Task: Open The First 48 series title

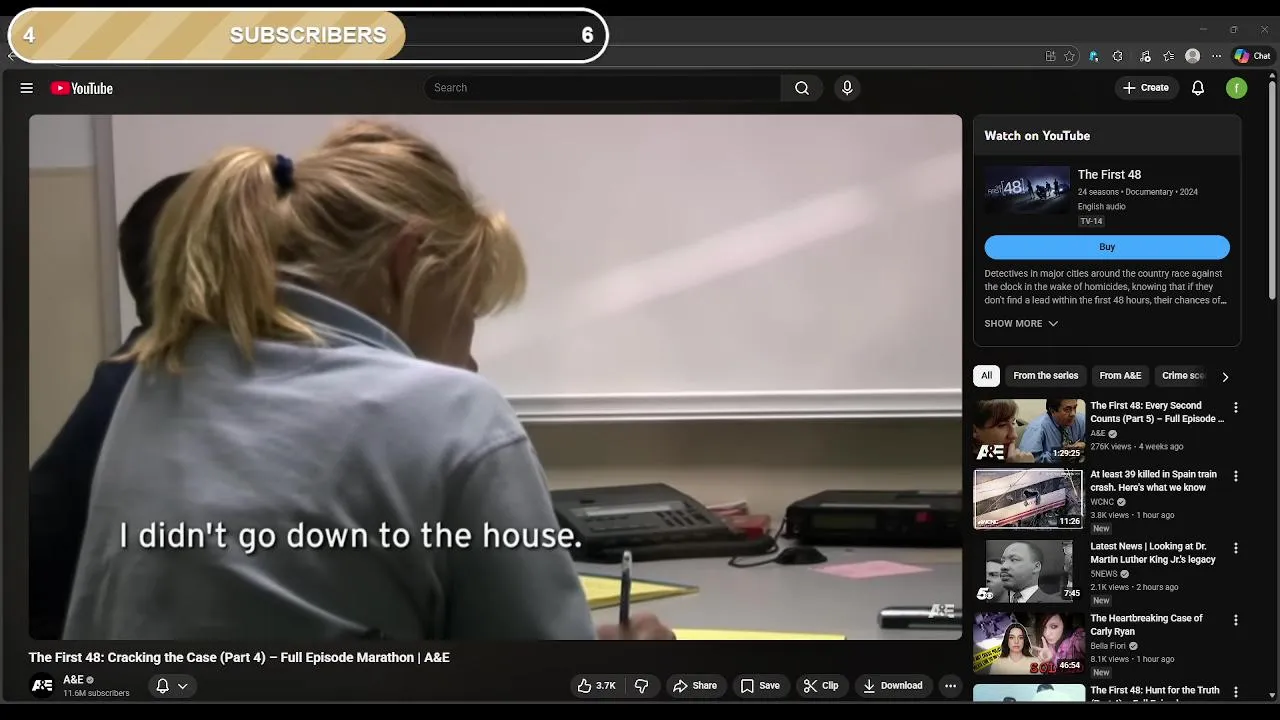Action: 1109,175
